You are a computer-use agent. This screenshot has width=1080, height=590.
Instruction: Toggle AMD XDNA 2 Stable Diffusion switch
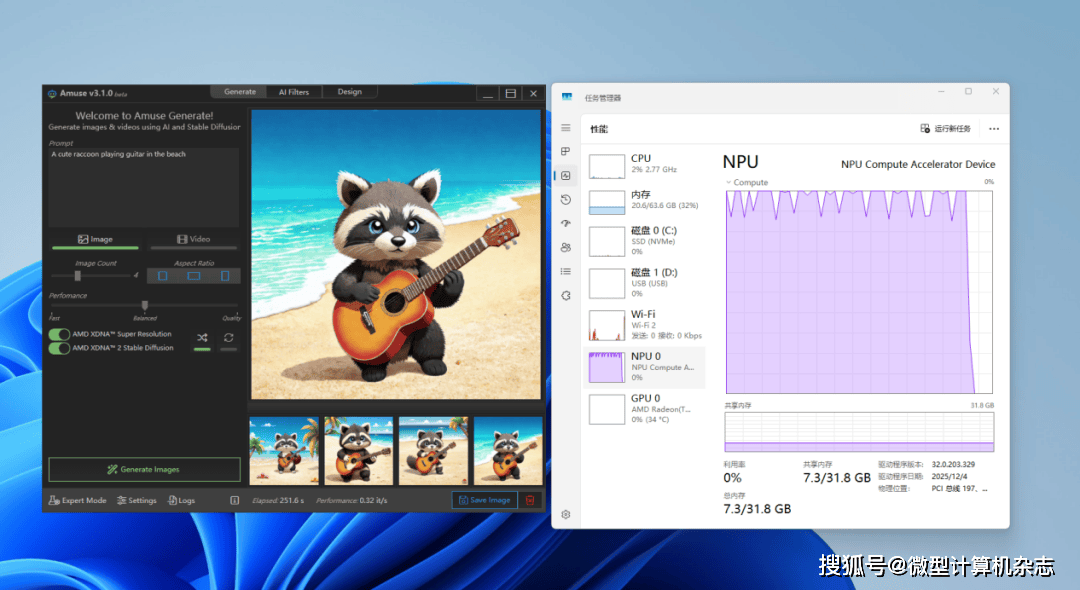tap(59, 348)
